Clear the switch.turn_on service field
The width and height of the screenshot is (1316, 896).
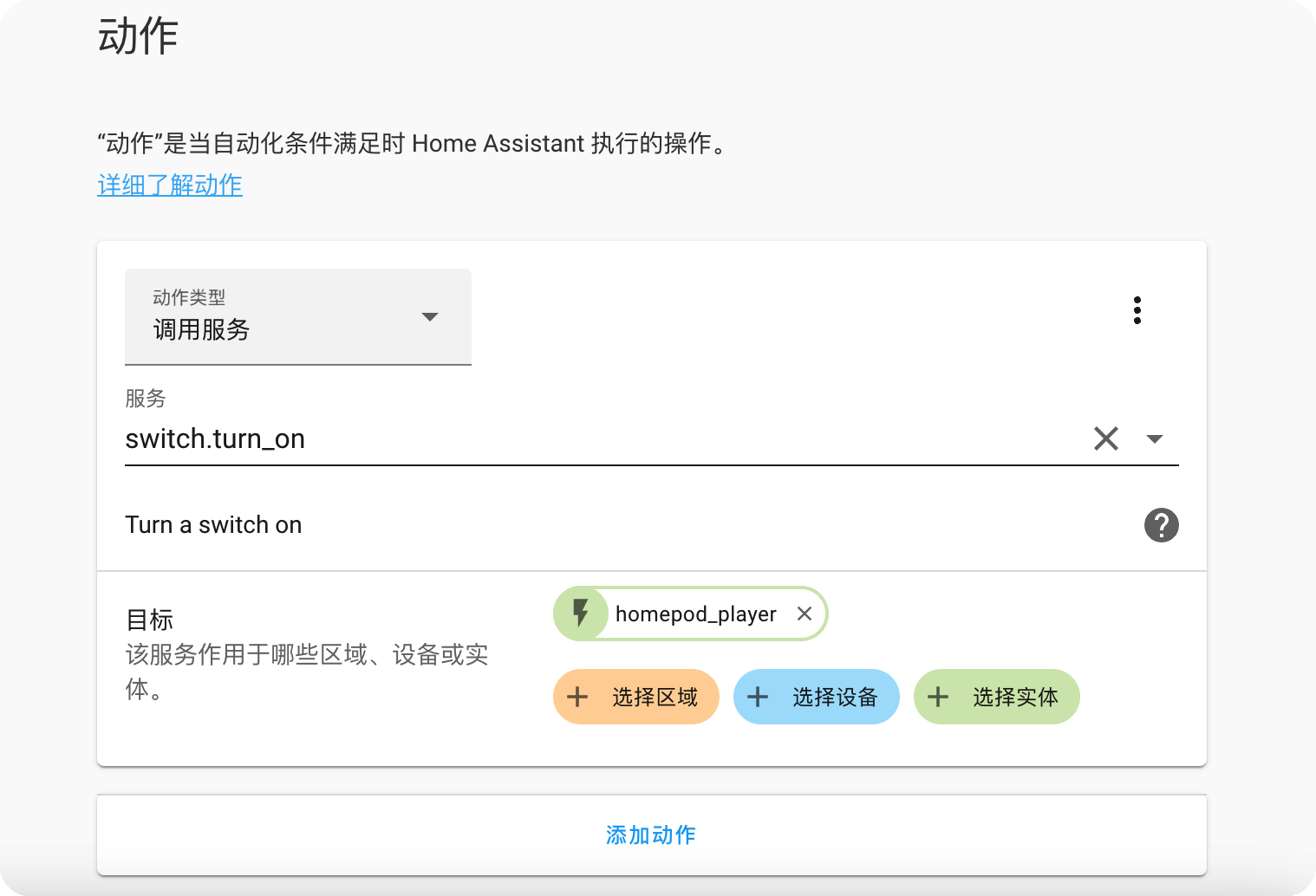click(1105, 438)
